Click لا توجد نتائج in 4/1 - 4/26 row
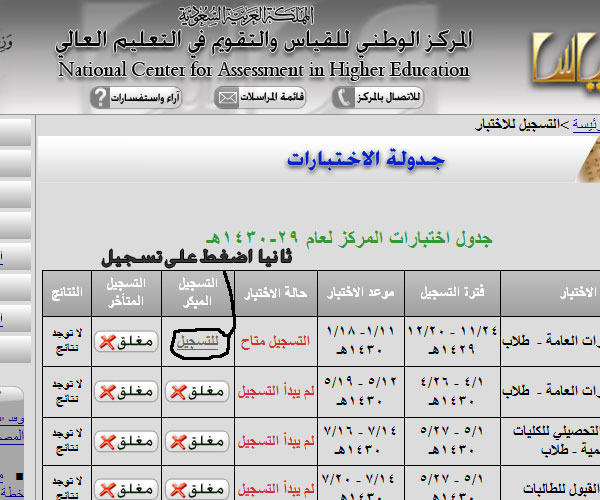 click(67, 391)
